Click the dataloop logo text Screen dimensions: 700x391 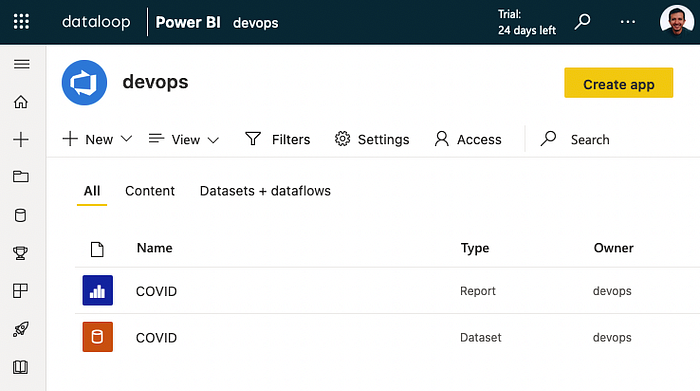[x=96, y=21]
